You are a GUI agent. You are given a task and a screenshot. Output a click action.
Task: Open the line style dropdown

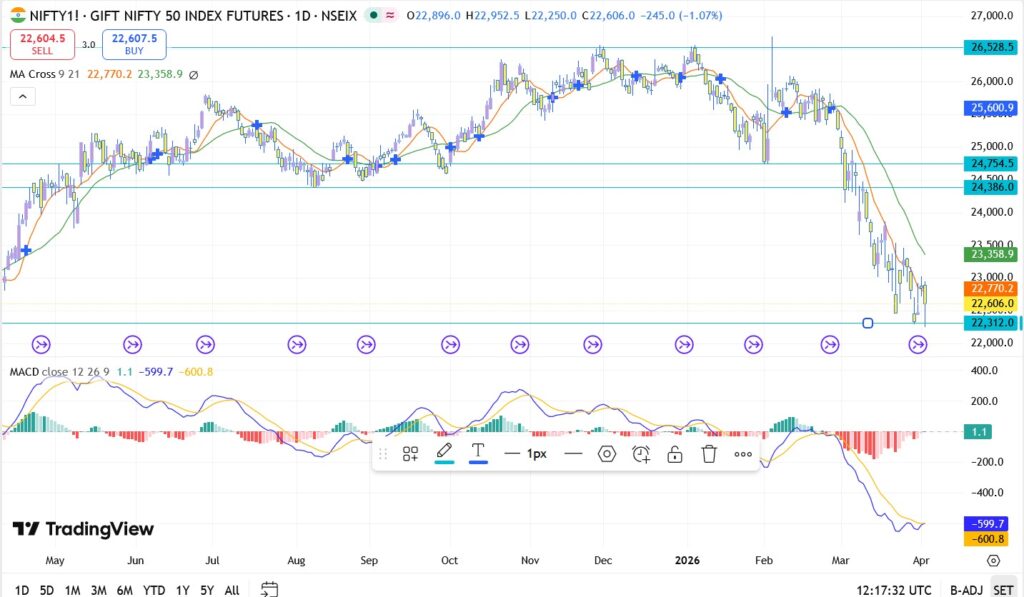point(573,454)
